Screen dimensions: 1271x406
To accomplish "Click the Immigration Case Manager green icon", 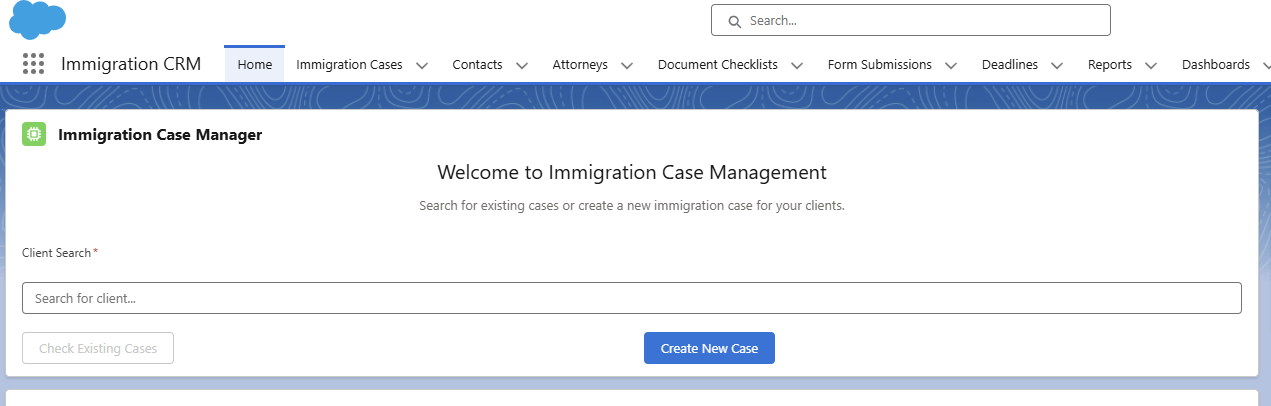I will coord(34,134).
